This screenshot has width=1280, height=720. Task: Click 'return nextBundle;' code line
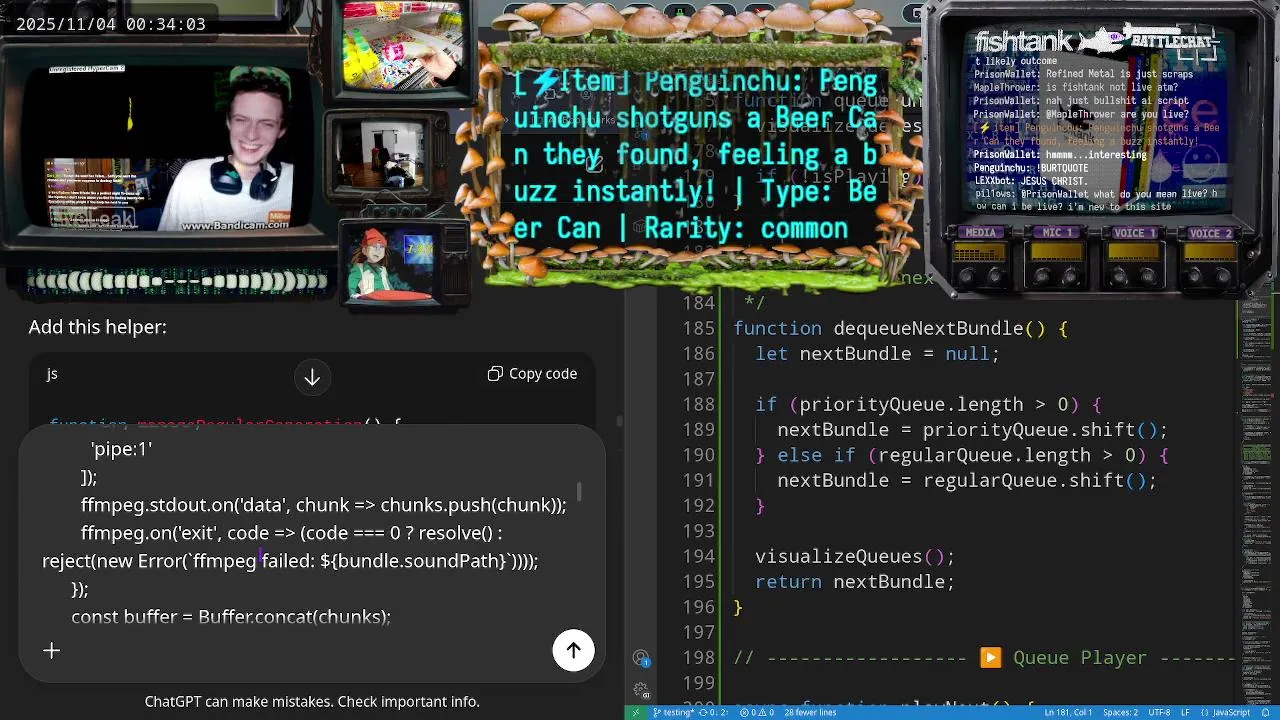855,582
